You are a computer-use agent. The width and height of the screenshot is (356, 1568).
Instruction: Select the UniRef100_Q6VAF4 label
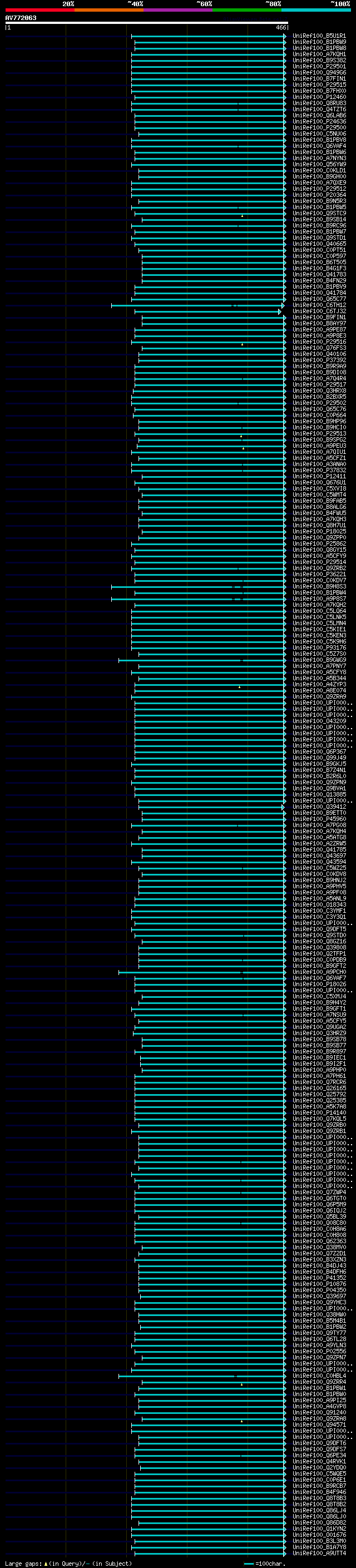coord(319,147)
